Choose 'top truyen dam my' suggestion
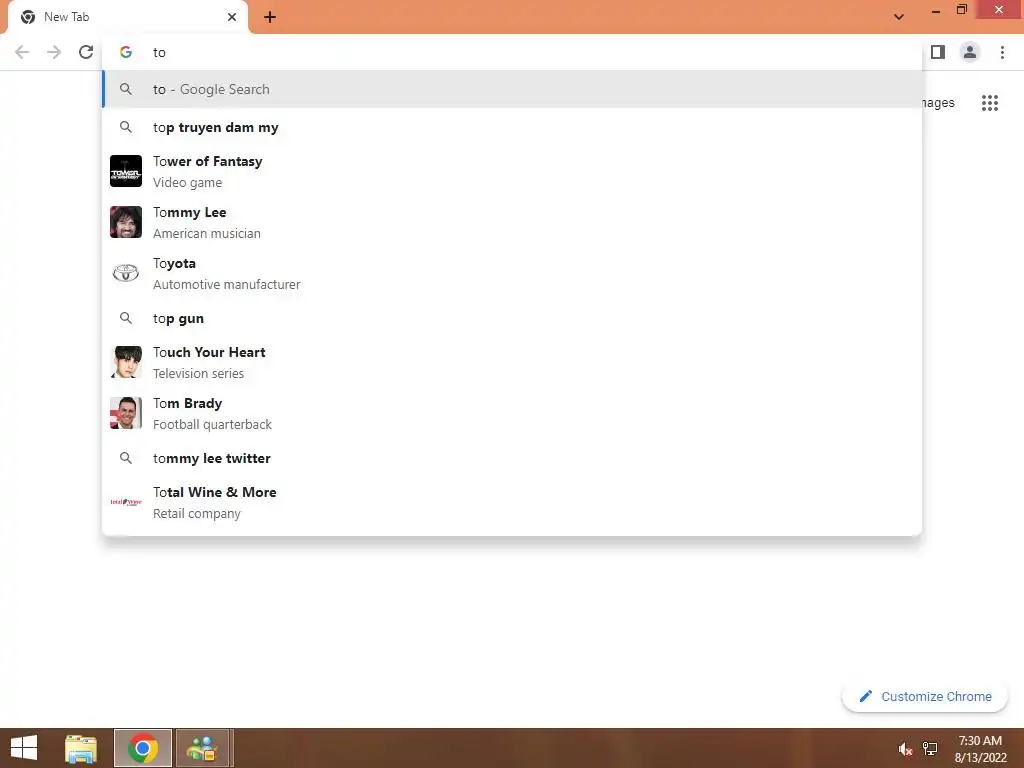The width and height of the screenshot is (1024, 768). [x=512, y=127]
